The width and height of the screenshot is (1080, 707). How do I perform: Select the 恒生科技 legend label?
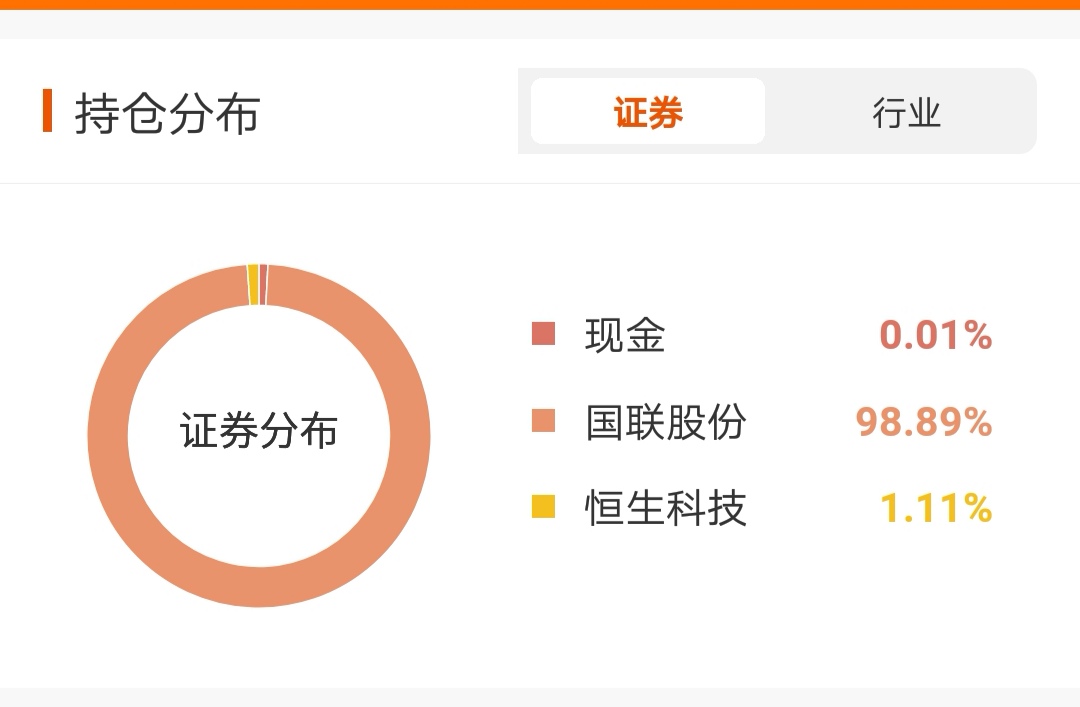coord(665,508)
